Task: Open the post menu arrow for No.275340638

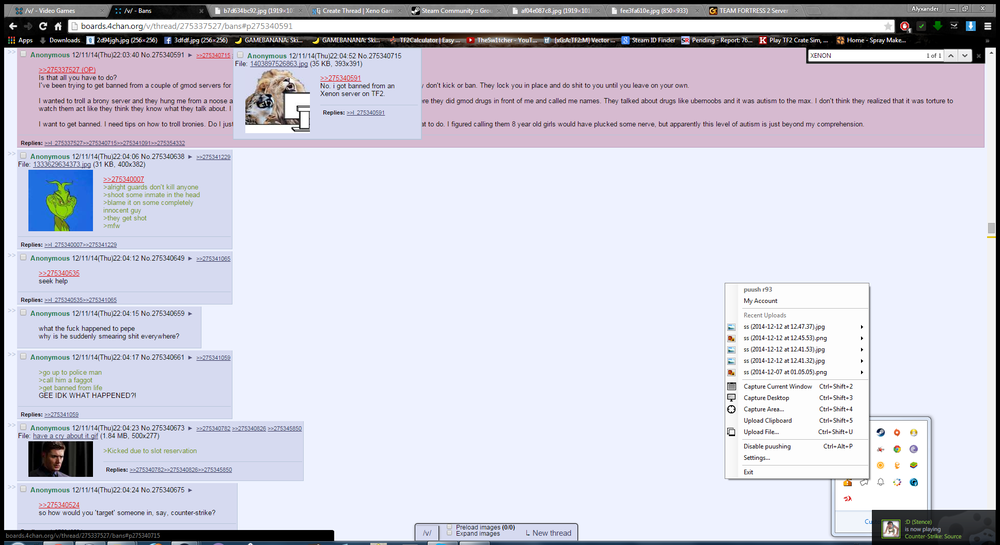Action: tap(190, 157)
